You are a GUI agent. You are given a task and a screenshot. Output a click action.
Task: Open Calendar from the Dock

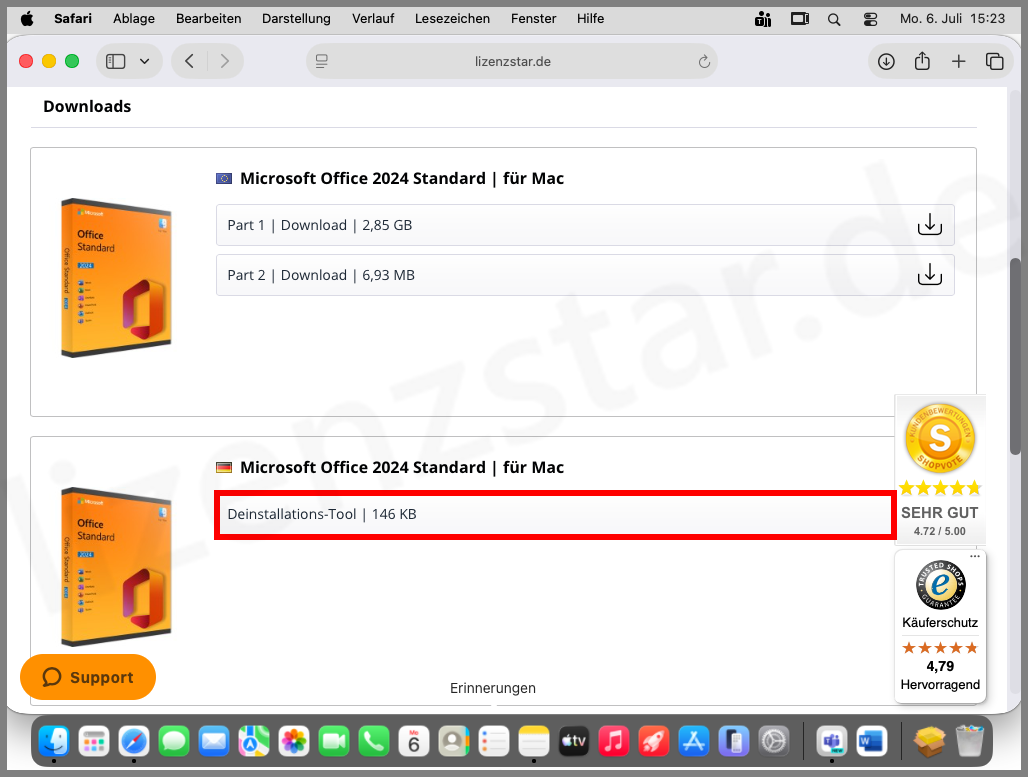(414, 742)
